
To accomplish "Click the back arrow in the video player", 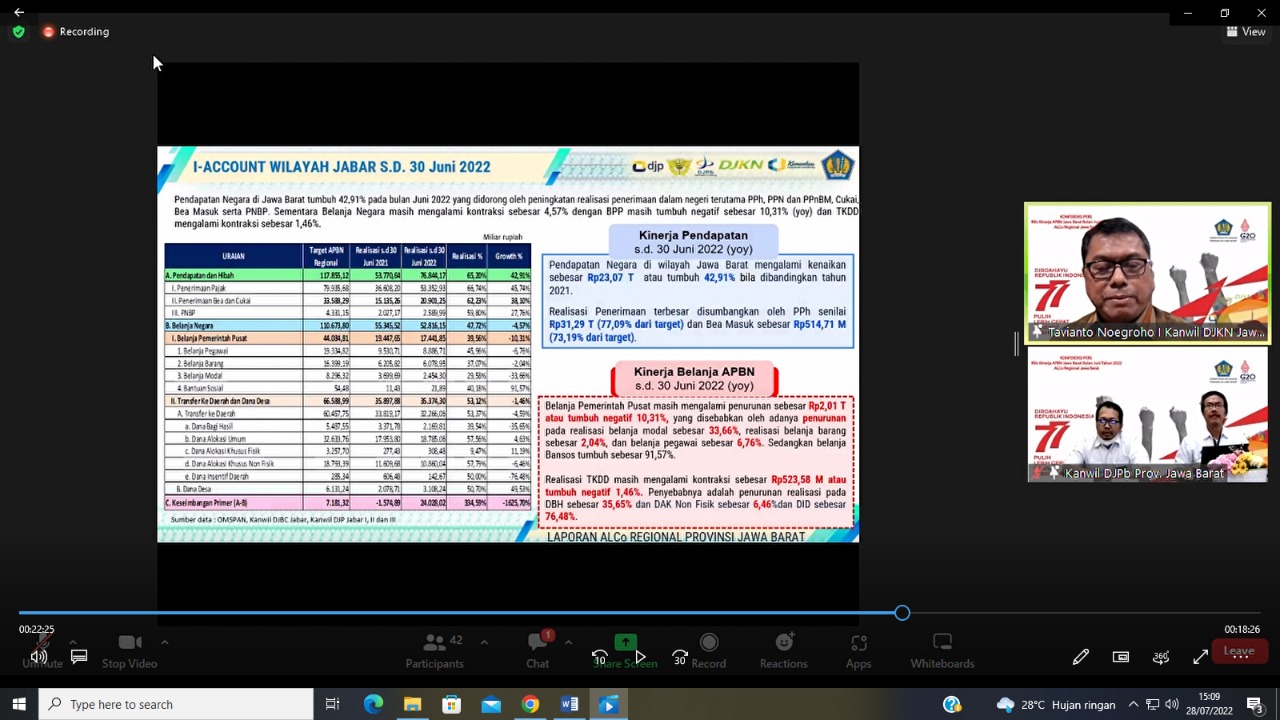I will point(19,12).
